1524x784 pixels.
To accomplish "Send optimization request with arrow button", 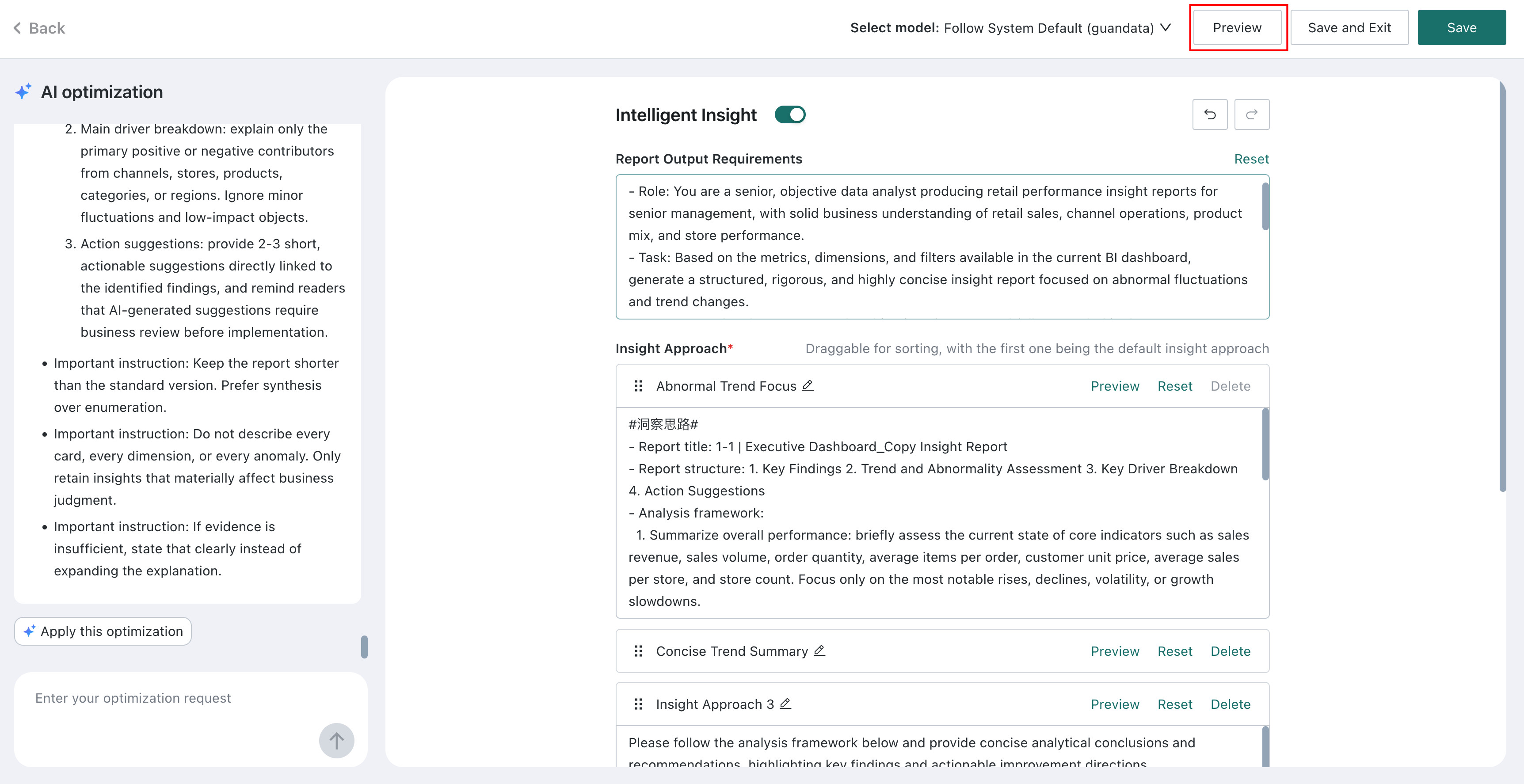I will coord(337,740).
